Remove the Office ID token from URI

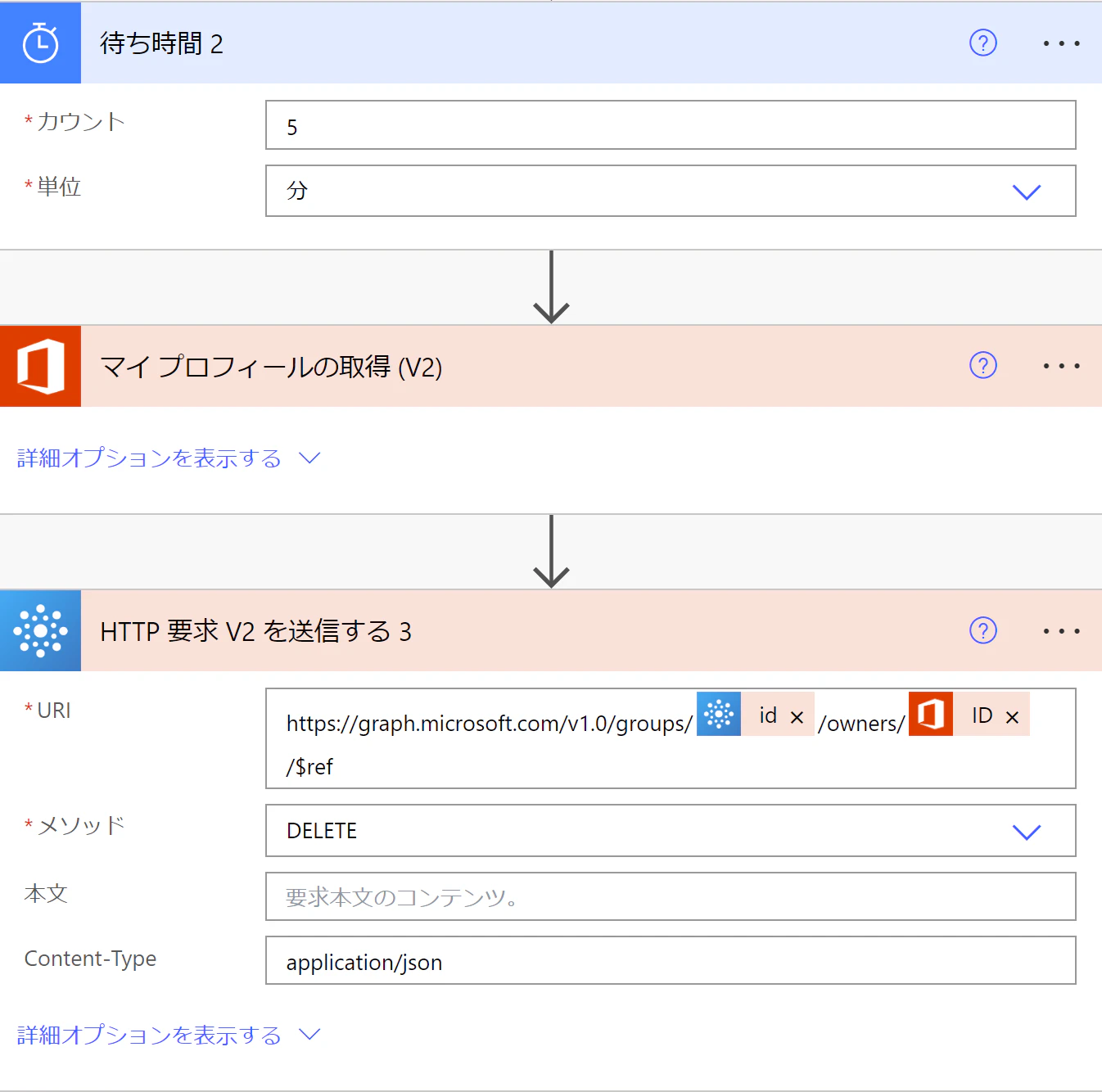[1012, 717]
